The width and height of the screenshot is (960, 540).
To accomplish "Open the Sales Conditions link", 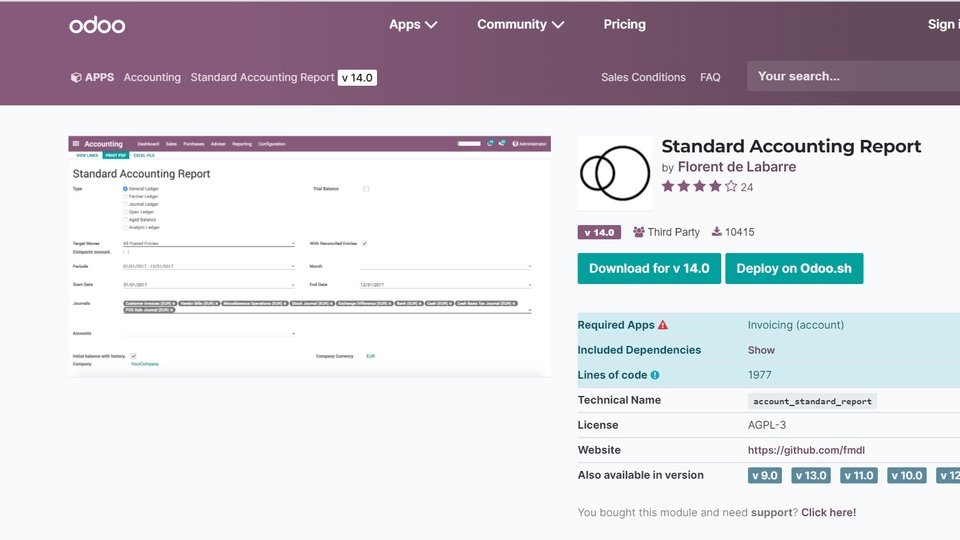I will [x=643, y=77].
